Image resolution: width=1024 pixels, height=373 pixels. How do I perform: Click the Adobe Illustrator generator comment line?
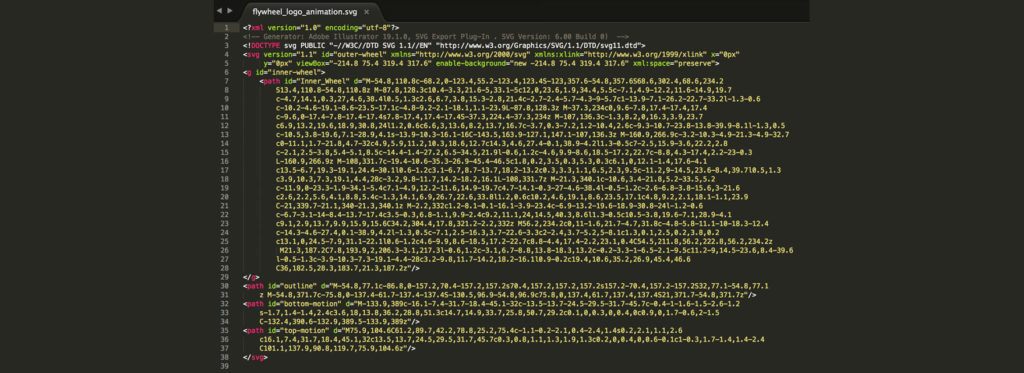coord(436,37)
